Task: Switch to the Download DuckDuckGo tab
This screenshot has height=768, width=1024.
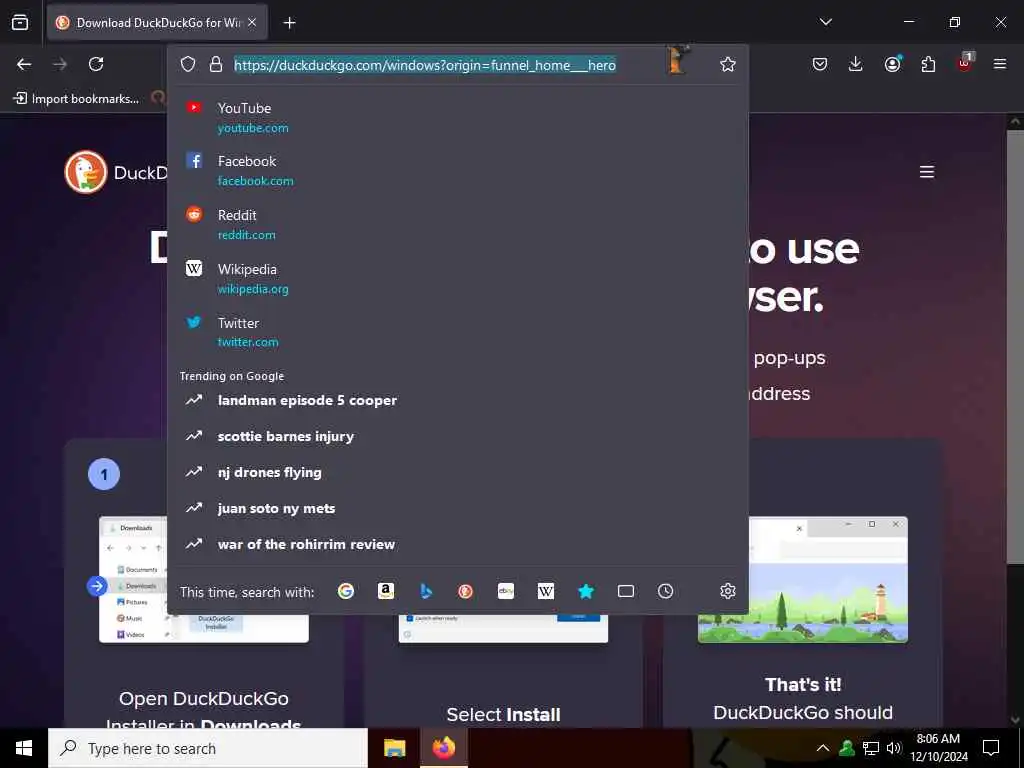Action: point(157,23)
